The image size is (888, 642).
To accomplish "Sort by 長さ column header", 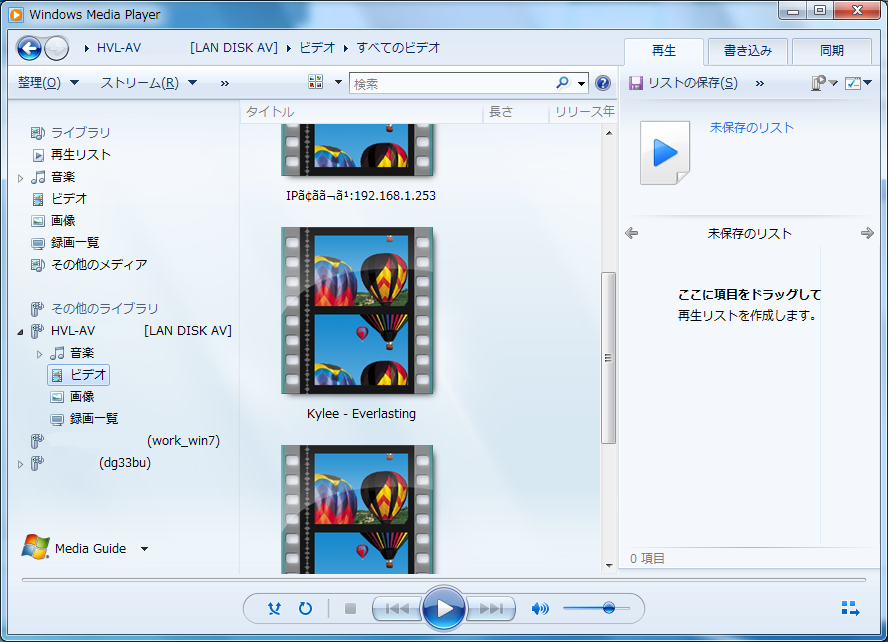I will (x=515, y=112).
